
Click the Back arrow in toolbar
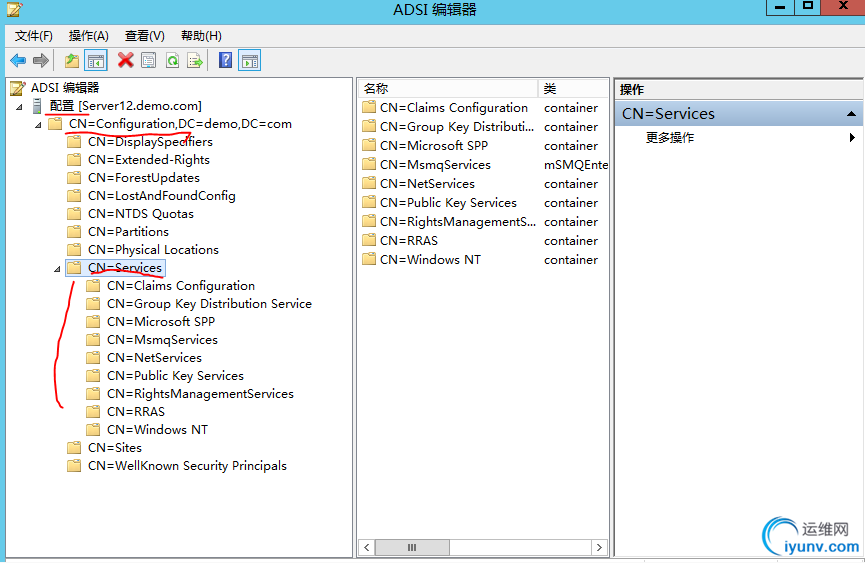18,61
